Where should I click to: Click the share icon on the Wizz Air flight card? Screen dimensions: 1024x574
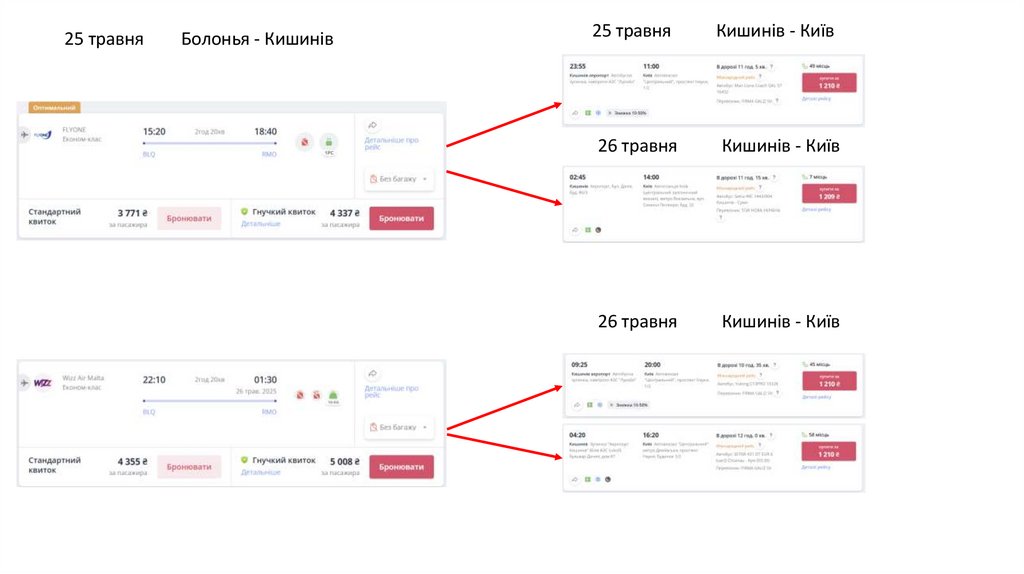click(x=372, y=373)
